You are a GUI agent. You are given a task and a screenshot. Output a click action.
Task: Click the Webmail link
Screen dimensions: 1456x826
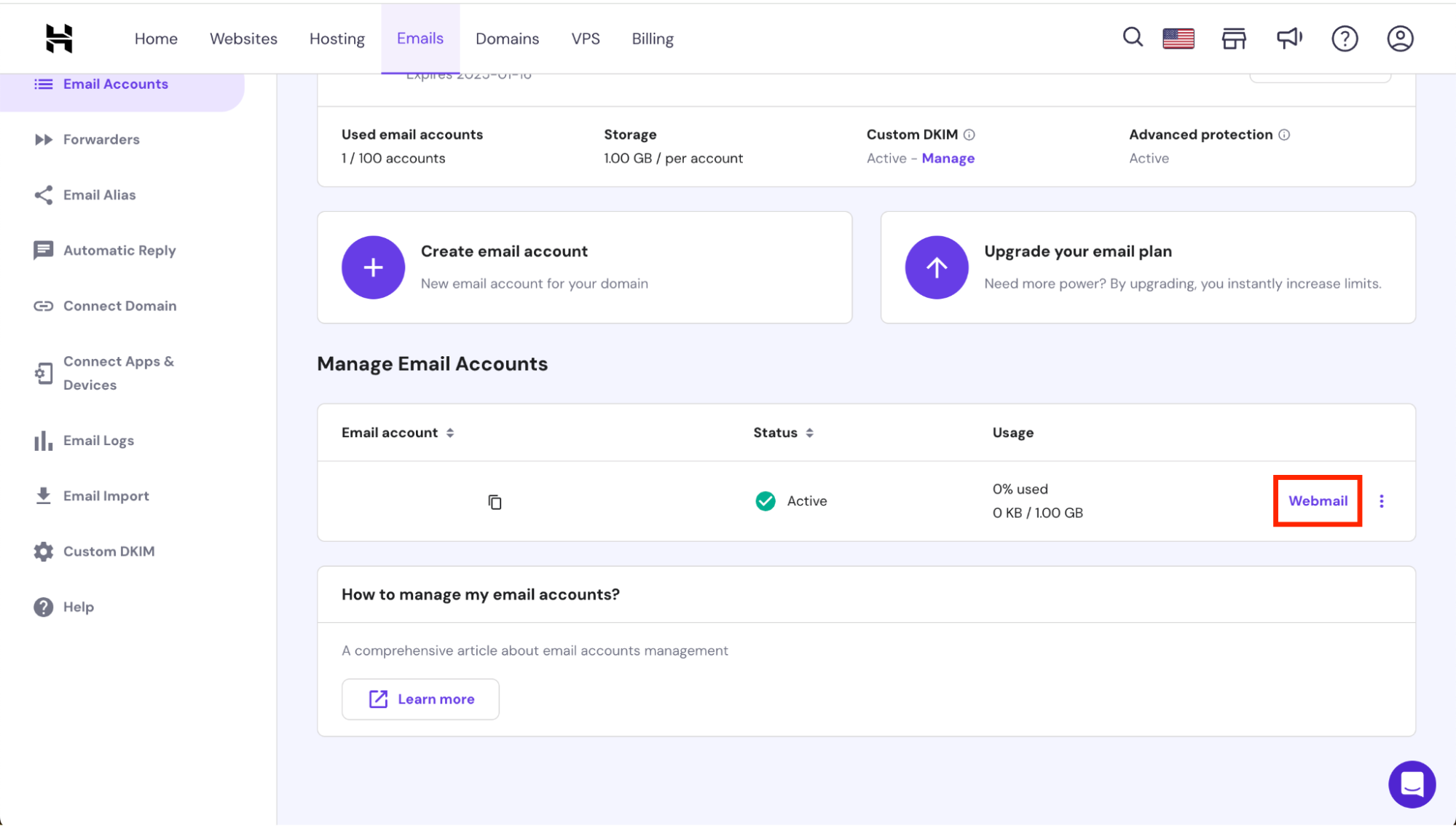[1318, 501]
